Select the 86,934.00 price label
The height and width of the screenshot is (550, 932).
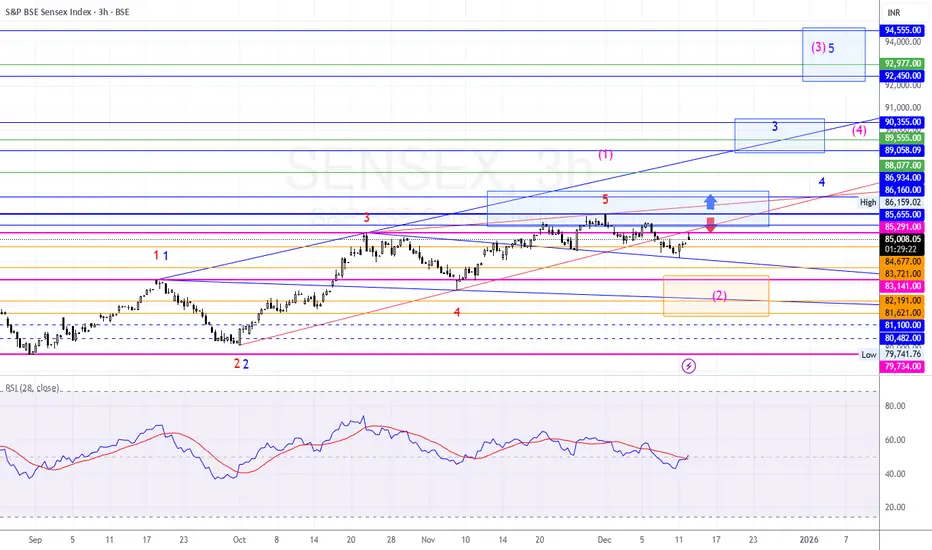(x=903, y=178)
